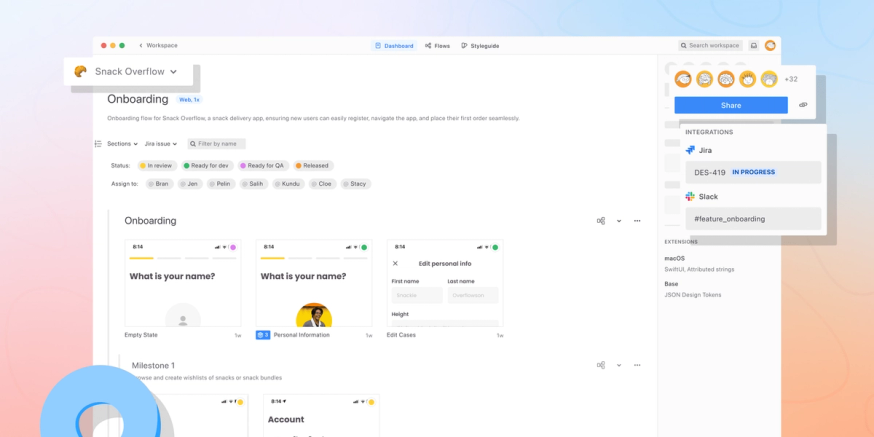This screenshot has width=874, height=437.
Task: Open the Styleguide tab
Action: (x=480, y=46)
